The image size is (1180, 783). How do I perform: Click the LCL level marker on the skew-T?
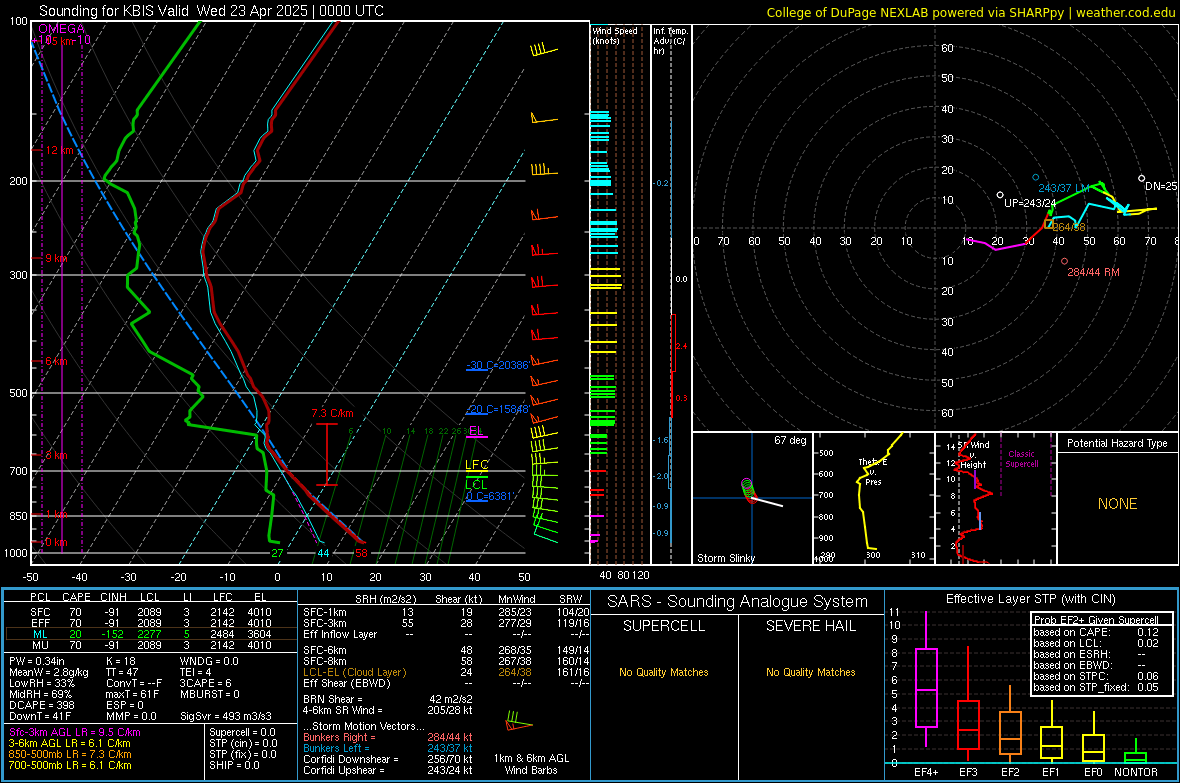[x=476, y=485]
